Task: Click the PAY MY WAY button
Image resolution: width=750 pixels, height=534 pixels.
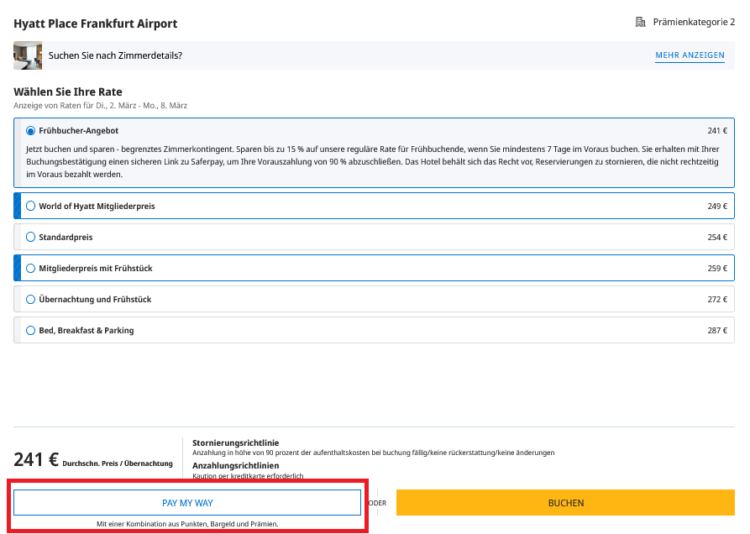Action: point(187,502)
